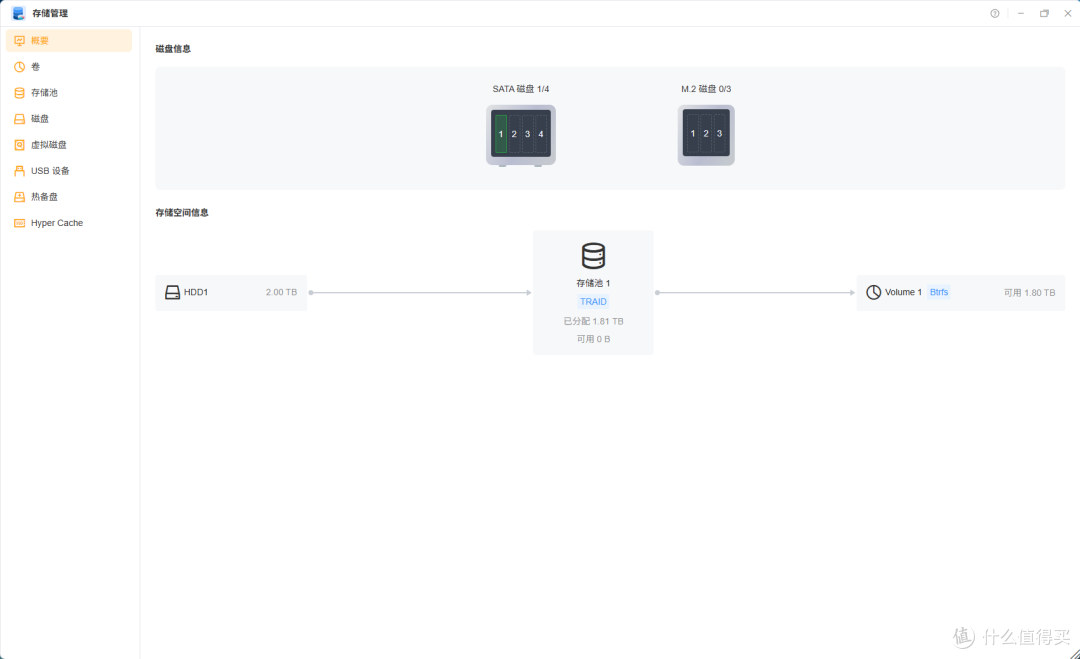Click the 可用 1.80 TB text on Volume 1
Image resolution: width=1080 pixels, height=659 pixels.
[x=1029, y=293]
